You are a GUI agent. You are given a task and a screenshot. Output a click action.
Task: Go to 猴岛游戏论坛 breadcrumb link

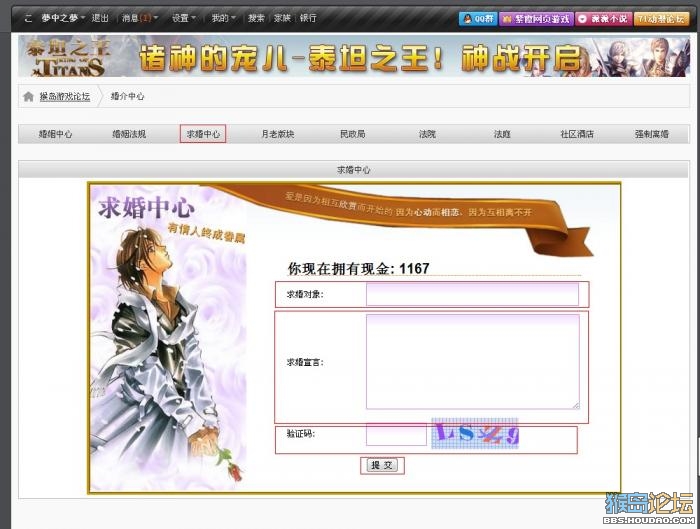pos(65,96)
